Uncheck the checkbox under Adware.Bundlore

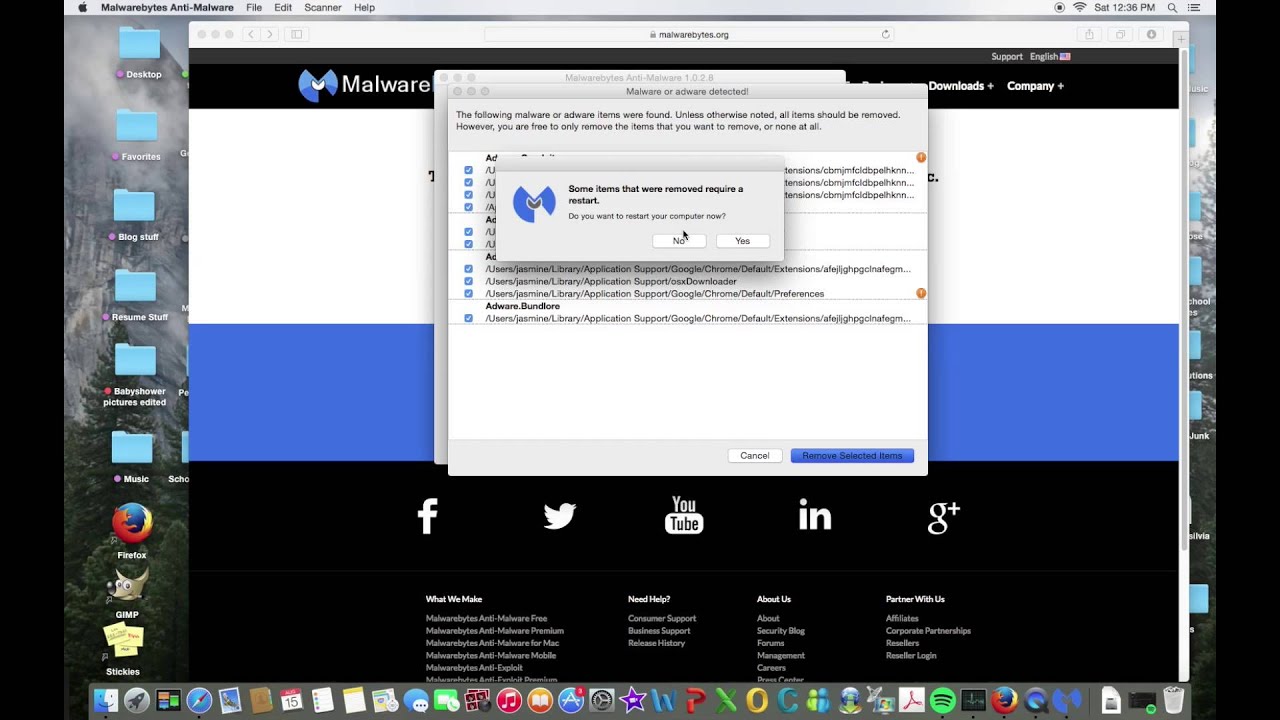tap(468, 318)
